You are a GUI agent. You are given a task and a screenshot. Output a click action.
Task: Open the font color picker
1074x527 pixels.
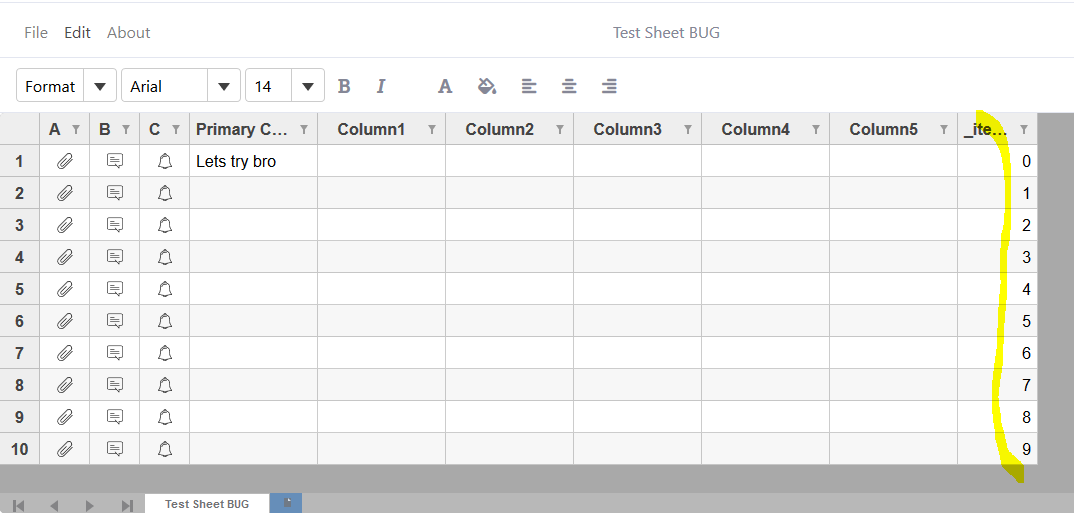(x=445, y=86)
